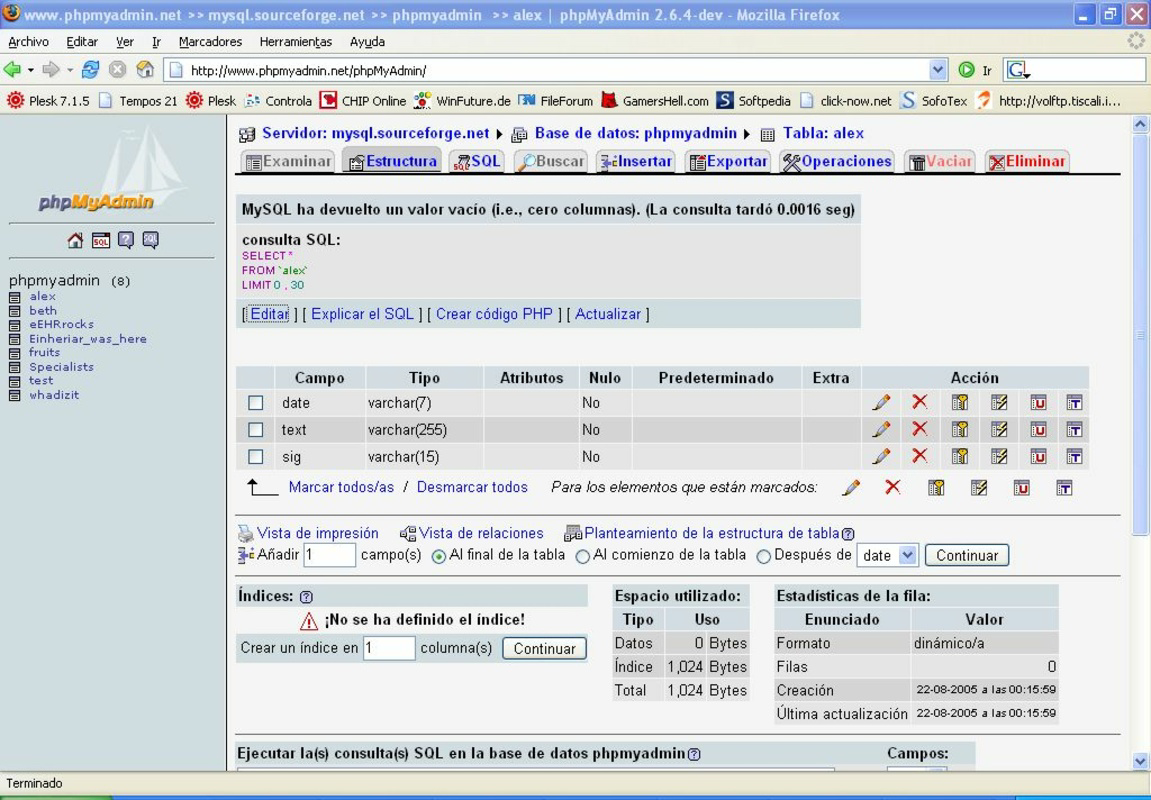Select Al comienzo de la tabla radio
Image resolution: width=1151 pixels, height=800 pixels.
click(x=583, y=556)
